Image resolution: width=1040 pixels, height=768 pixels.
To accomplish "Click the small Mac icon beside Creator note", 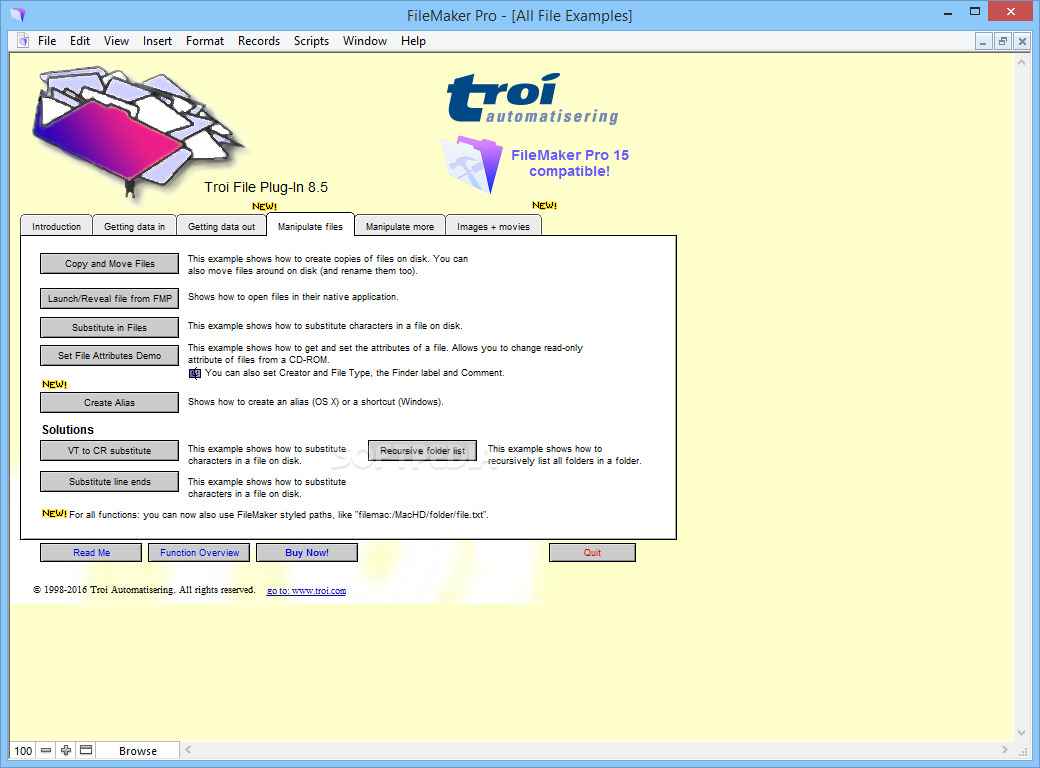I will (x=194, y=373).
